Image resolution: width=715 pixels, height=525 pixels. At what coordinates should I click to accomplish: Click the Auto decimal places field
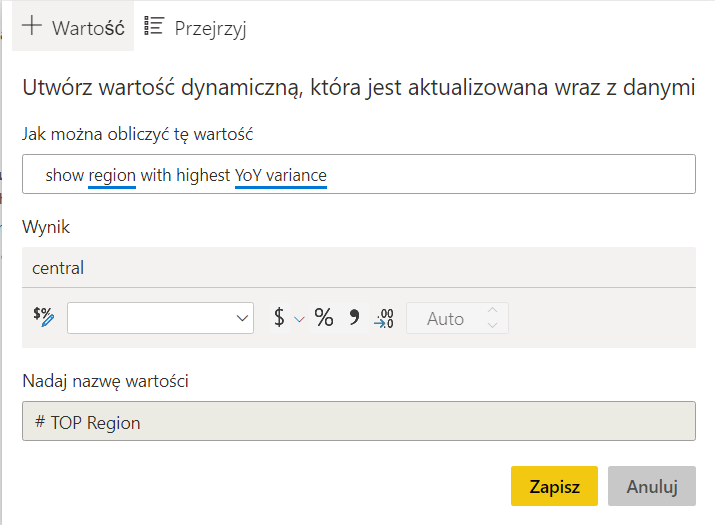click(445, 319)
